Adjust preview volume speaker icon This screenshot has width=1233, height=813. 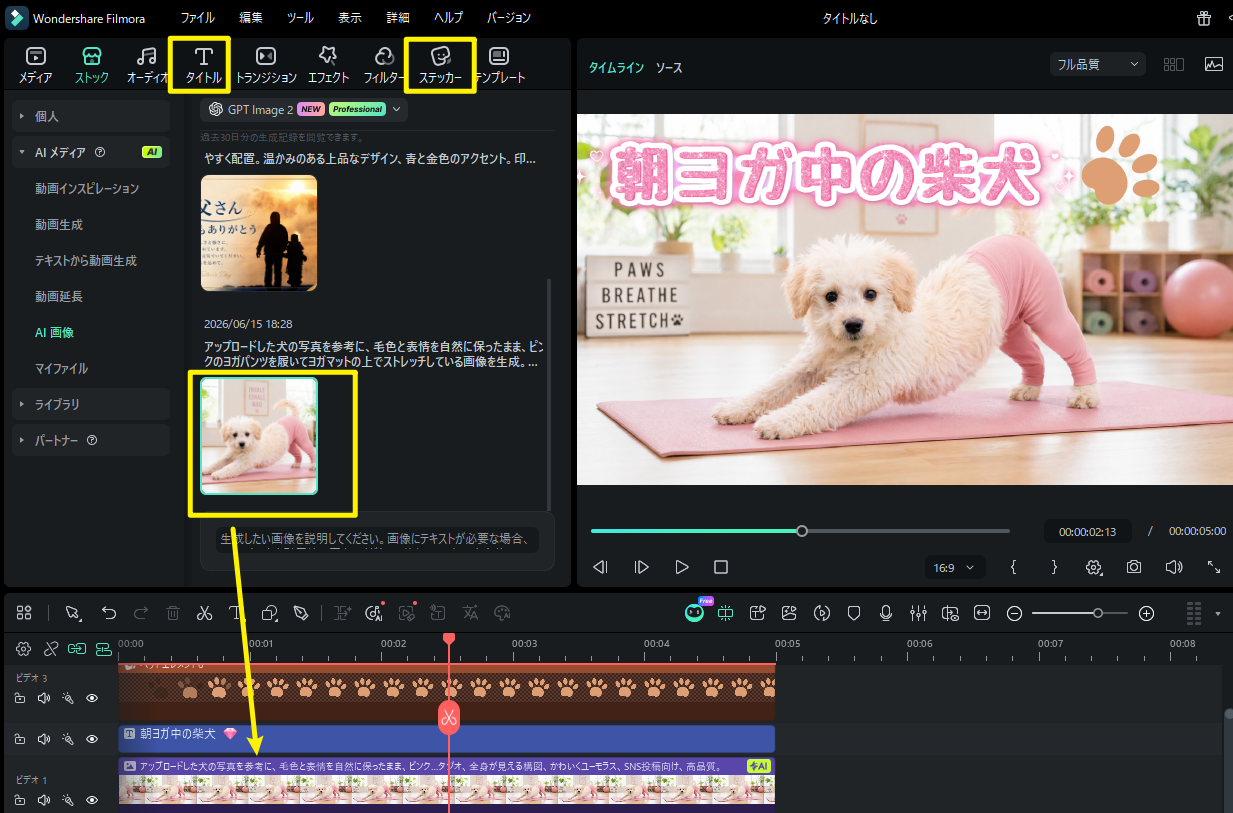1174,567
